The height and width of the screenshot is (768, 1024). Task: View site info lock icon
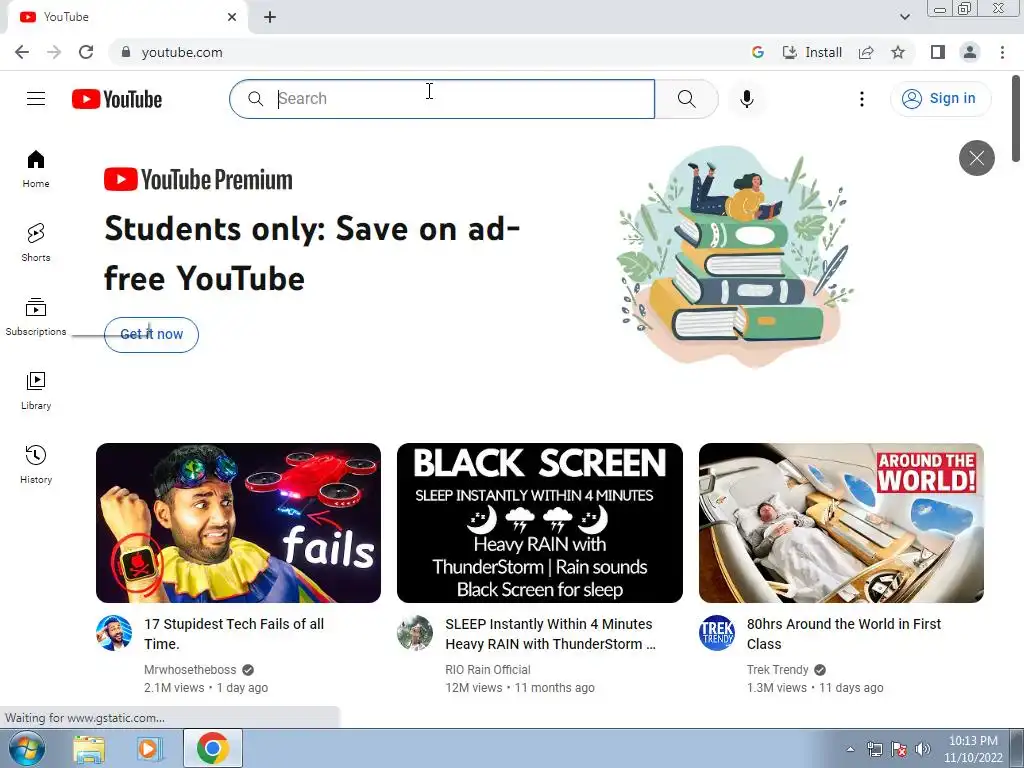(126, 52)
